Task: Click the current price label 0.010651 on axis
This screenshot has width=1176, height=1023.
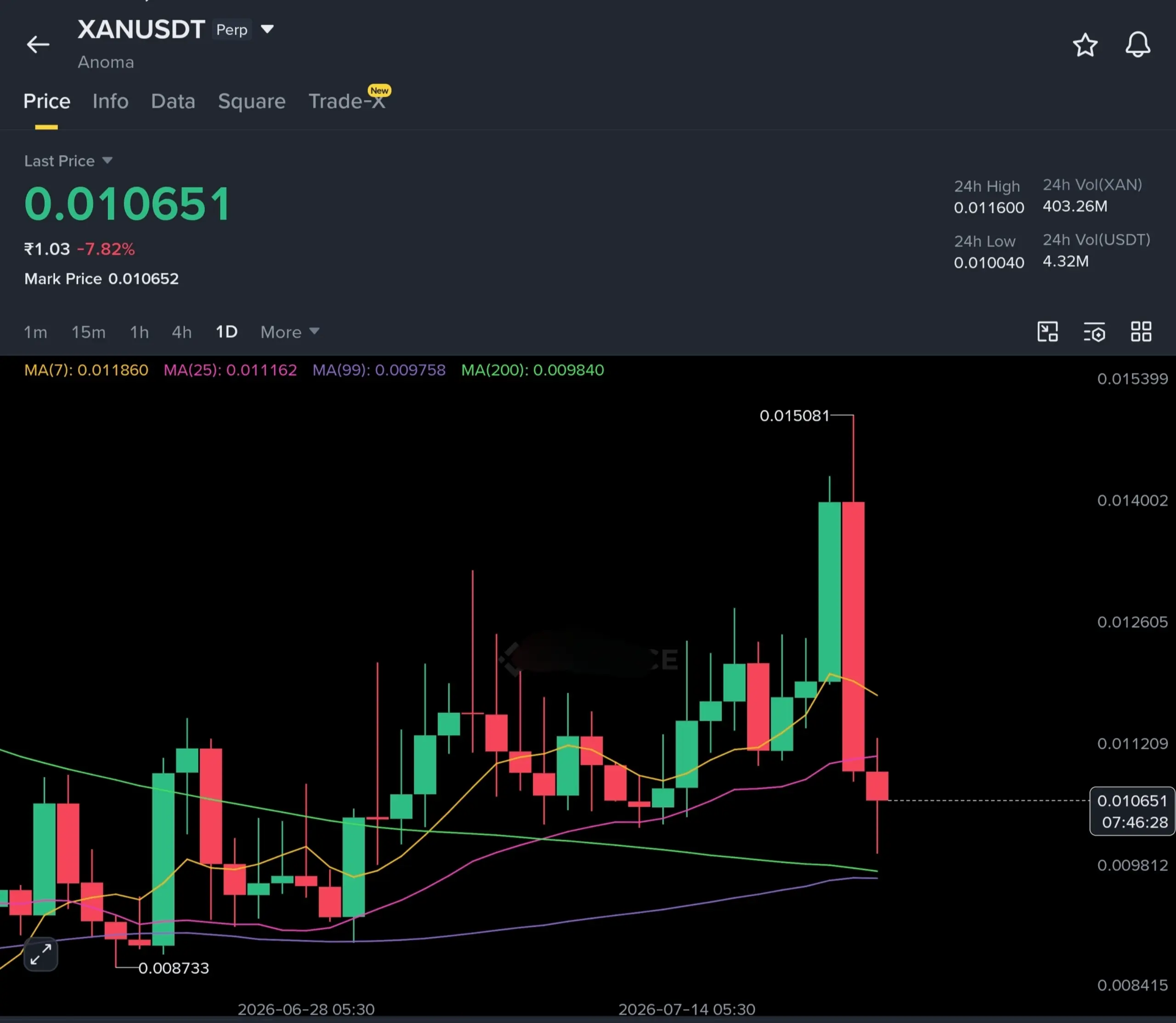Action: coord(1132,801)
